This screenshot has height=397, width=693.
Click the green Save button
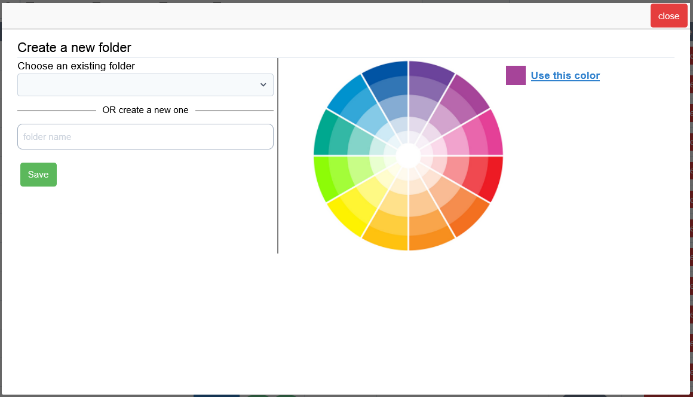tap(38, 175)
